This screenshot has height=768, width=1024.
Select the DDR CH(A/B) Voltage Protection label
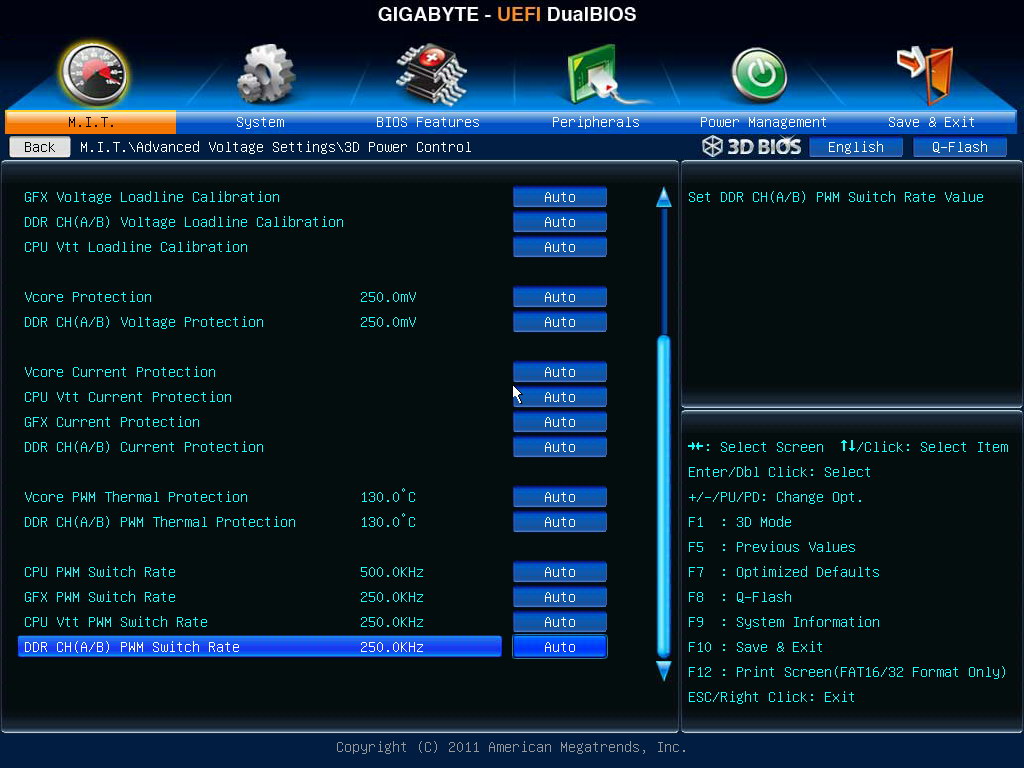click(144, 322)
